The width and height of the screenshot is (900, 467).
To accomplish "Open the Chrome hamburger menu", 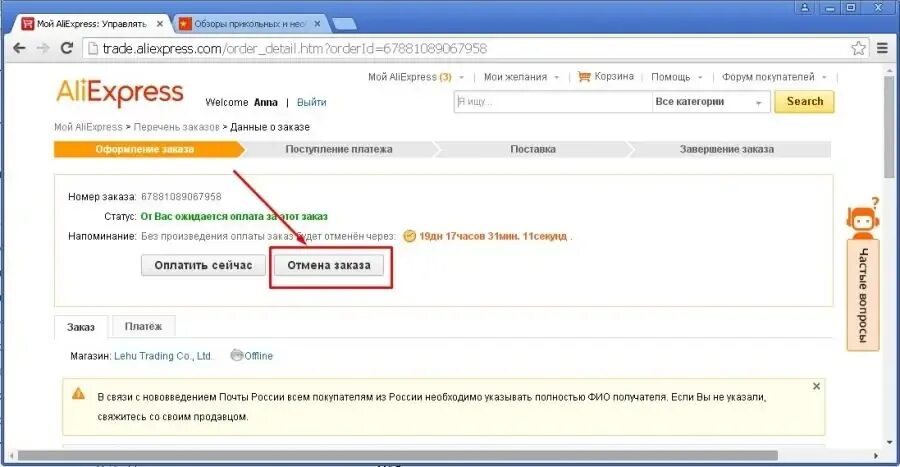I will coord(882,48).
